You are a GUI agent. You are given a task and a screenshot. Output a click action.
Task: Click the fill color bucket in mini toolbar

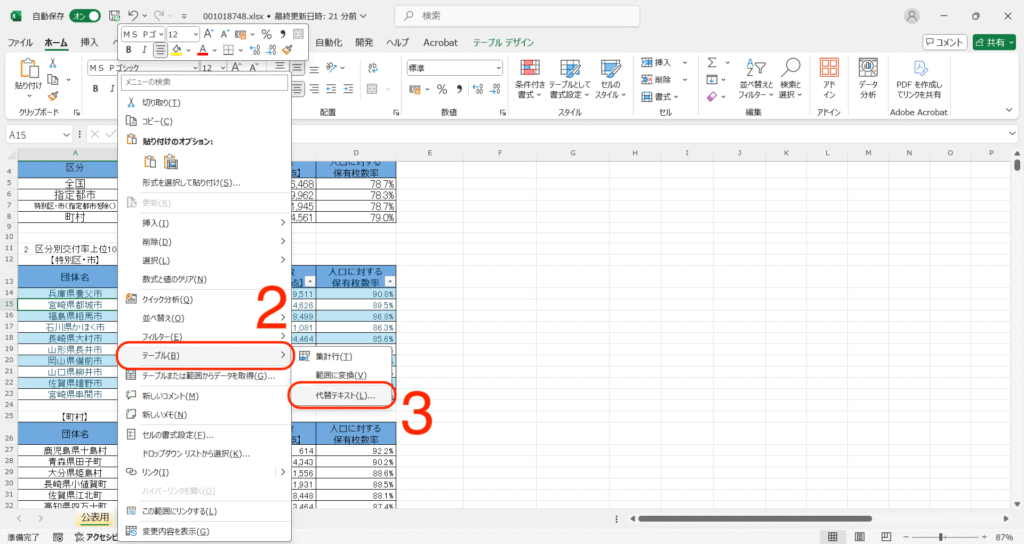point(176,50)
